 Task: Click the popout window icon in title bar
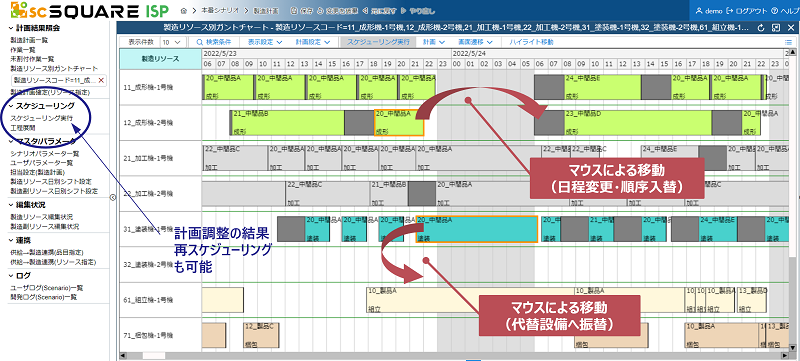coord(776,28)
